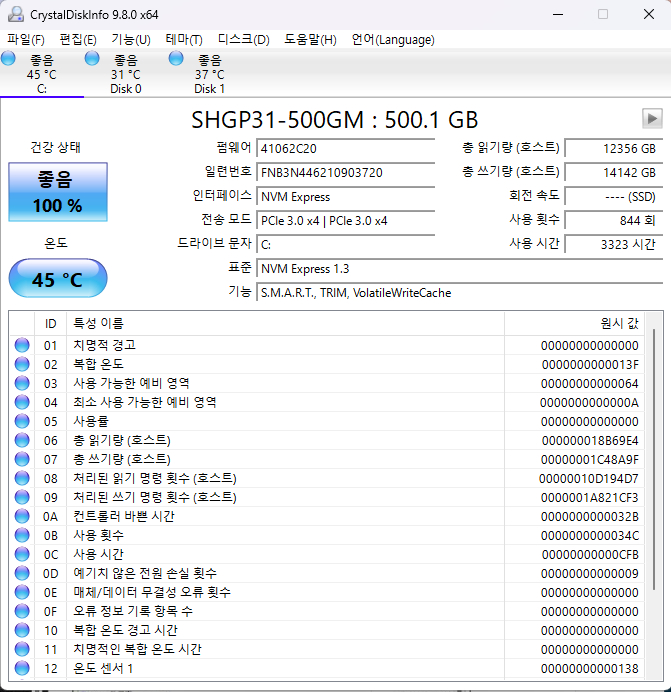Click the 45 °C temperature button

point(58,278)
